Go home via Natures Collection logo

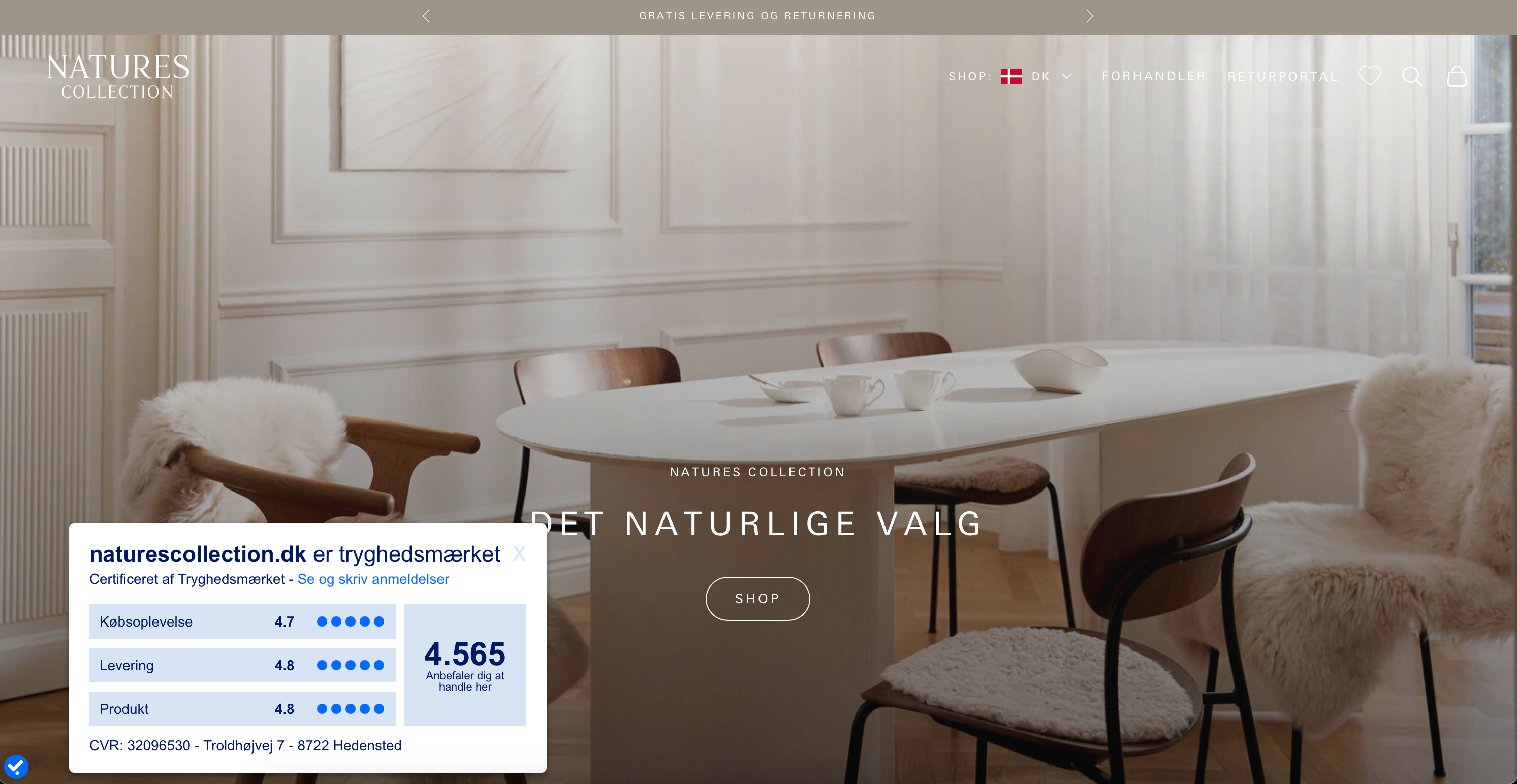(x=118, y=76)
